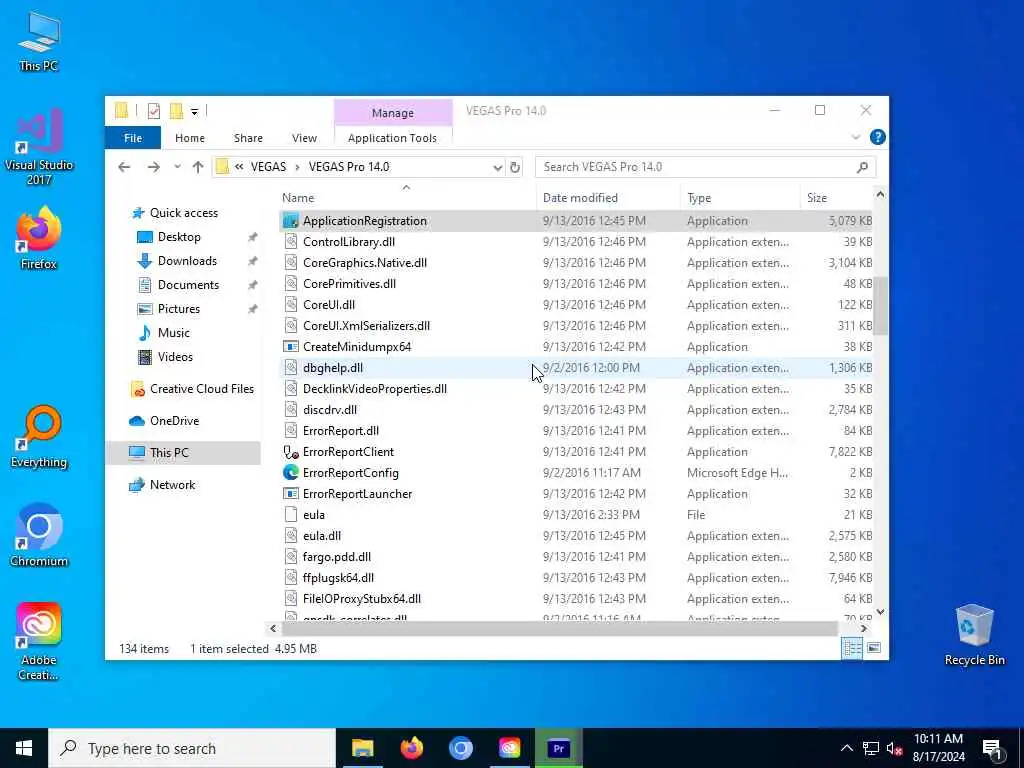The width and height of the screenshot is (1024, 768).
Task: Open Creative Cloud from the taskbar
Action: [509, 748]
